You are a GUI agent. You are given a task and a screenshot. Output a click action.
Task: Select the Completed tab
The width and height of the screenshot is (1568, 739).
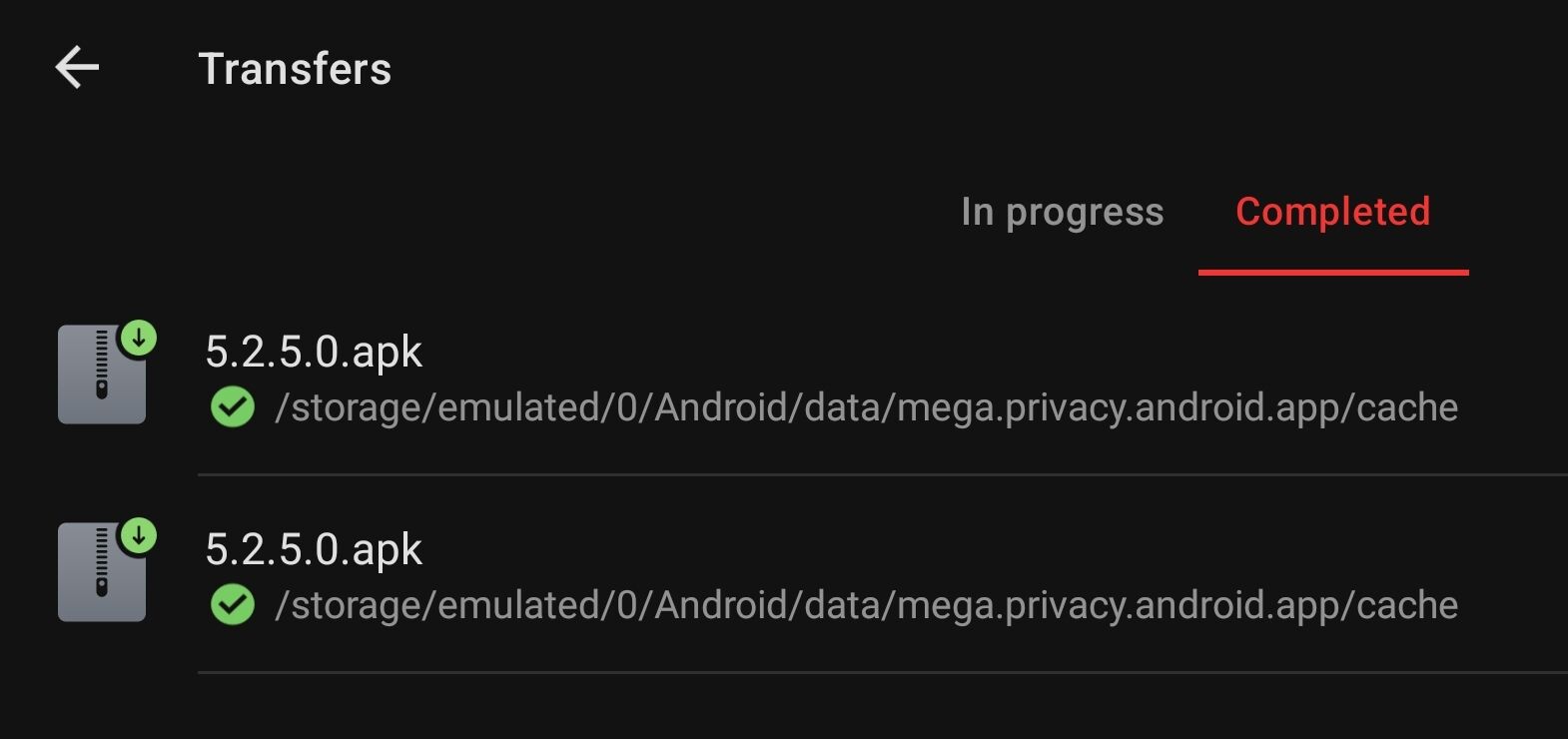(1333, 211)
